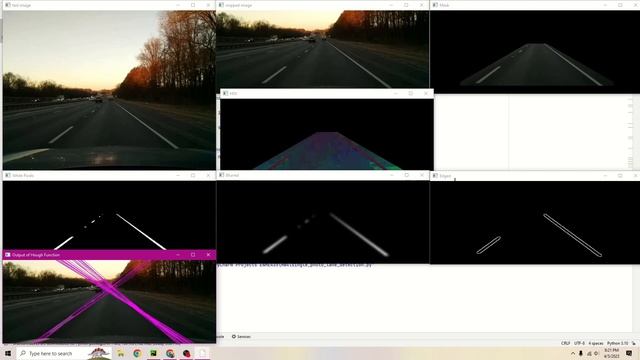Open system menu icon of Mask window
The image size is (640, 360).
point(435,5)
